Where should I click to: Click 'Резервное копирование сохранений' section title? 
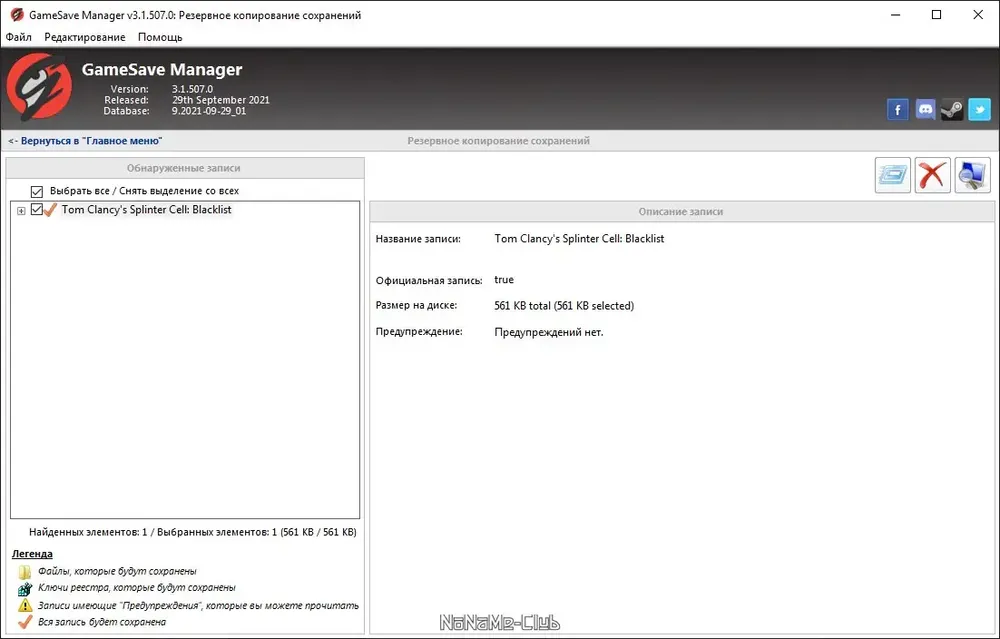pyautogui.click(x=499, y=140)
